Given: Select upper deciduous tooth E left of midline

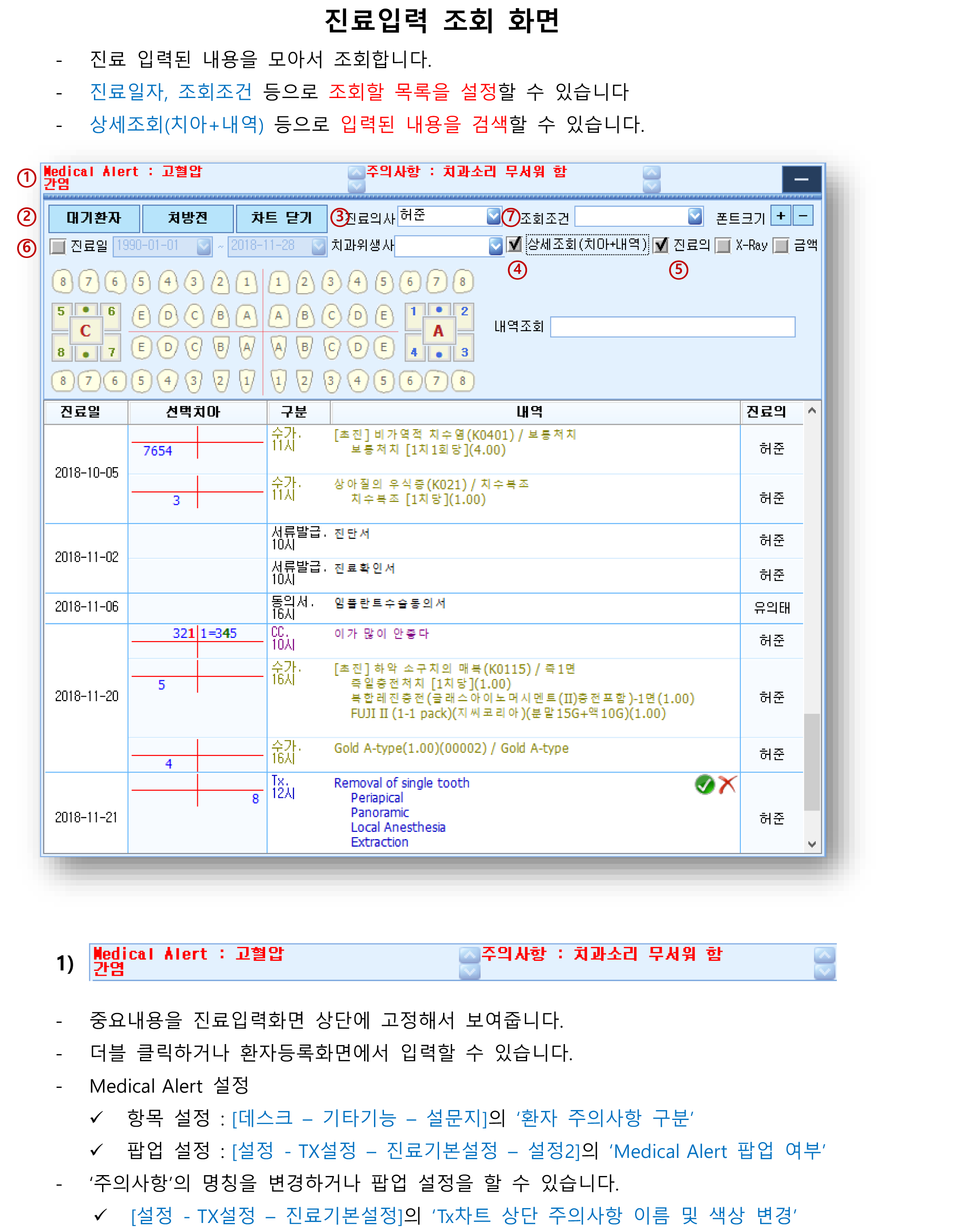Looking at the screenshot, I should [x=141, y=316].
